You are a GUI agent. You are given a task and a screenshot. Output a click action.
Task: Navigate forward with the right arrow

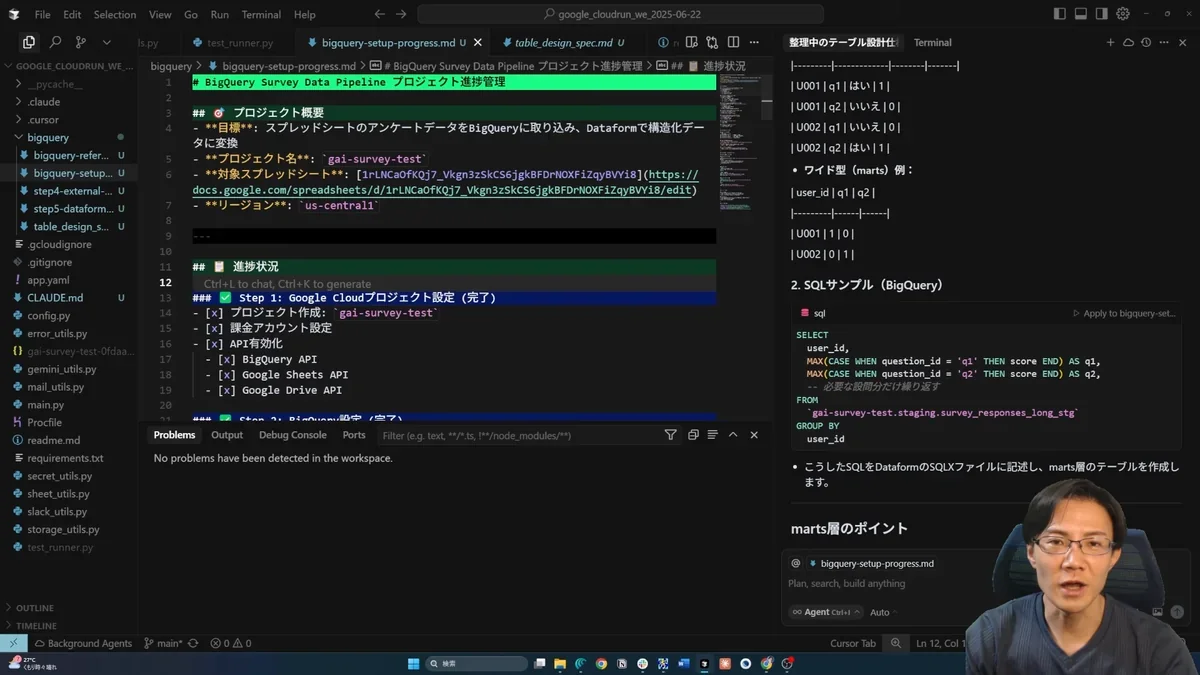coord(401,14)
